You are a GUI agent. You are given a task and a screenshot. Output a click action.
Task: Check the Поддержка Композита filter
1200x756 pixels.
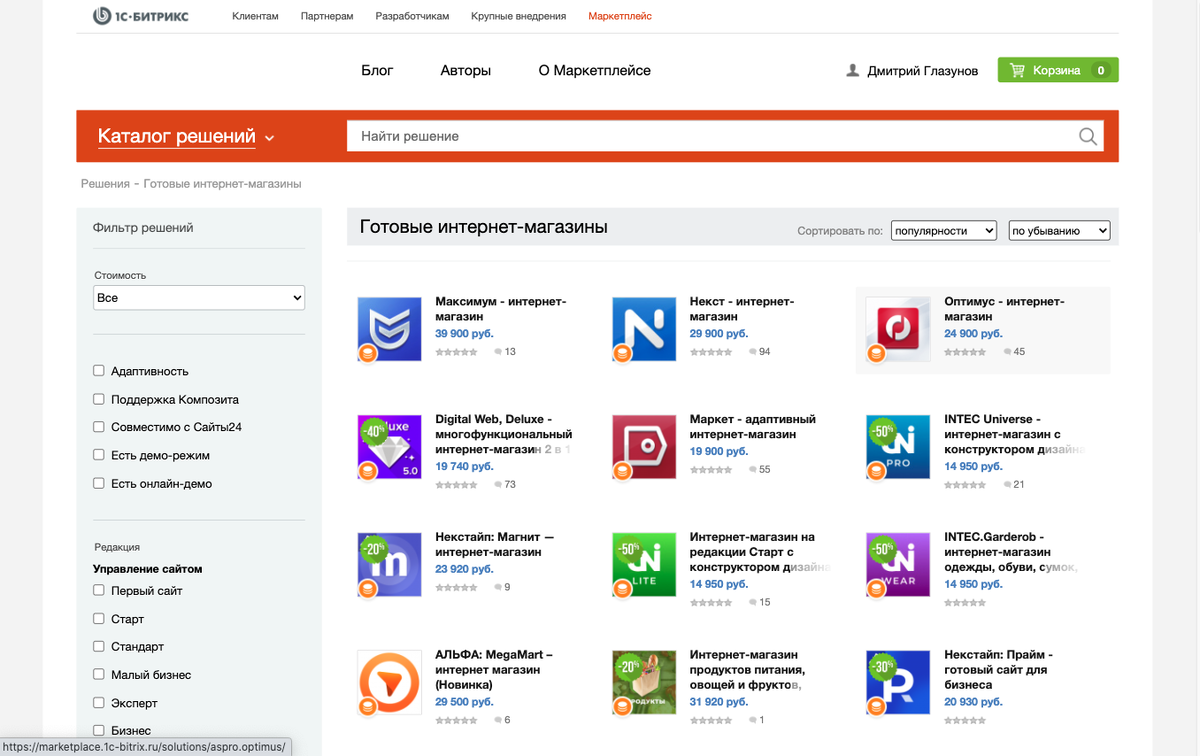pos(99,399)
